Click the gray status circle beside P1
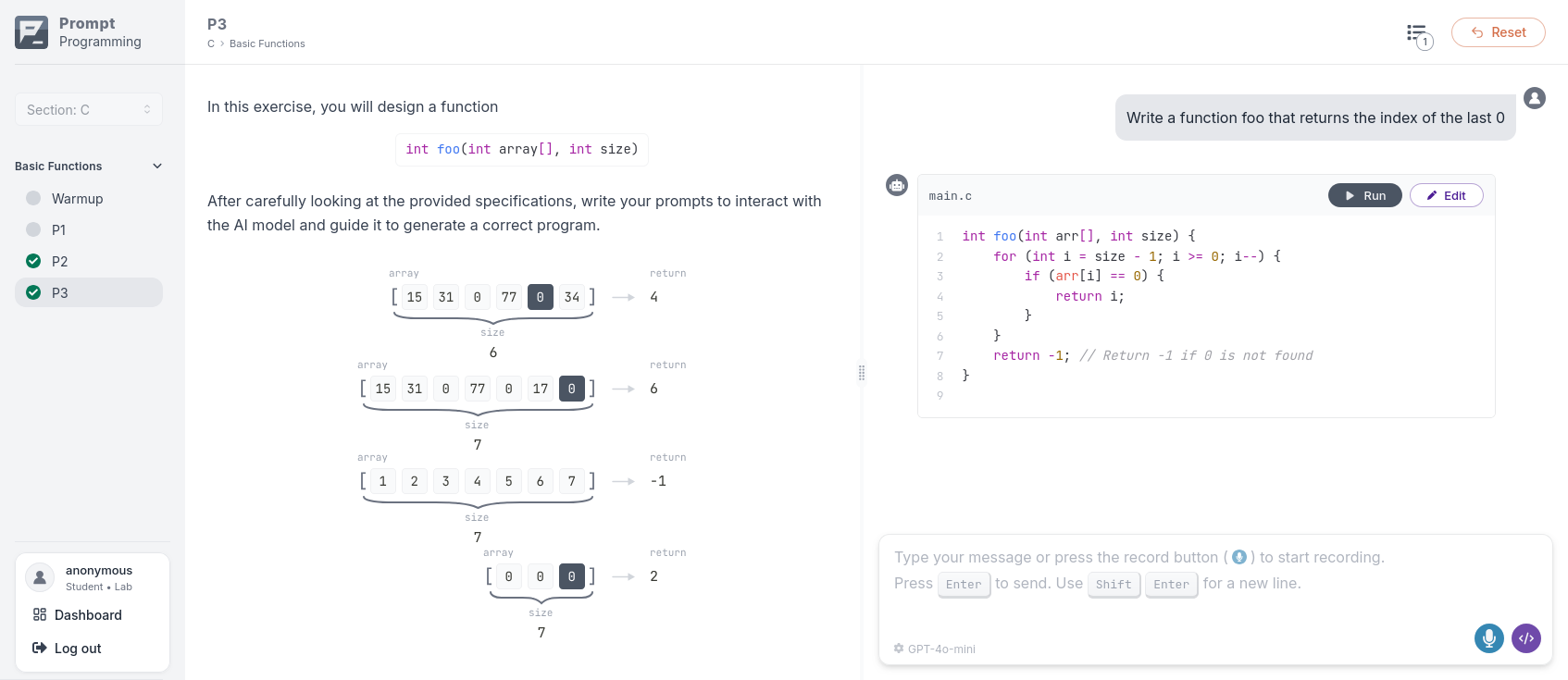Screen dimensions: 1568x680 [33, 229]
